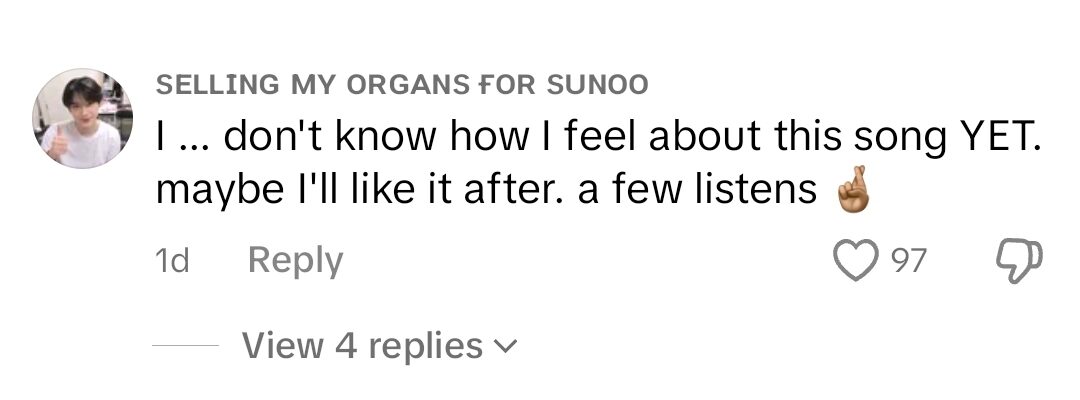The height and width of the screenshot is (400, 1080).
Task: Reply to this comment
Action: point(294,261)
